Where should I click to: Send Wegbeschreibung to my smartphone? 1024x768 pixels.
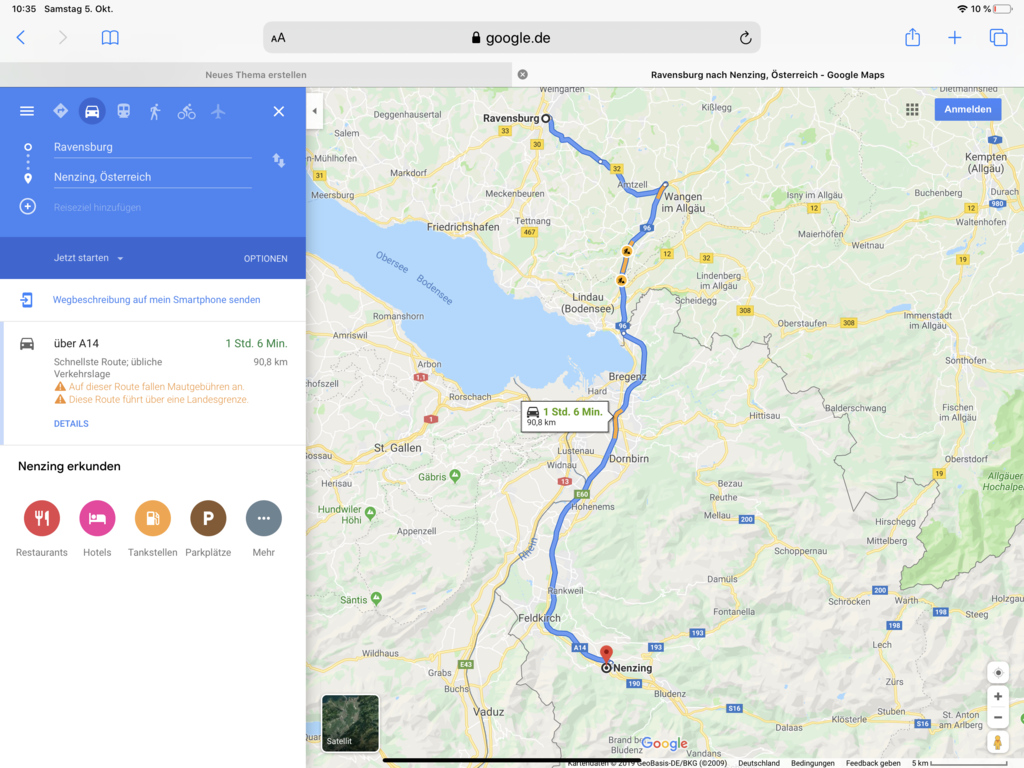click(157, 300)
